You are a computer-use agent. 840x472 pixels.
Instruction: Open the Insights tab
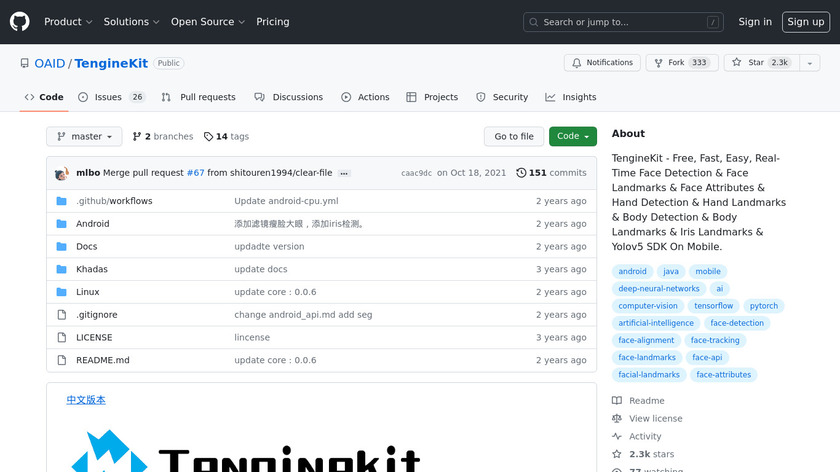pos(571,97)
